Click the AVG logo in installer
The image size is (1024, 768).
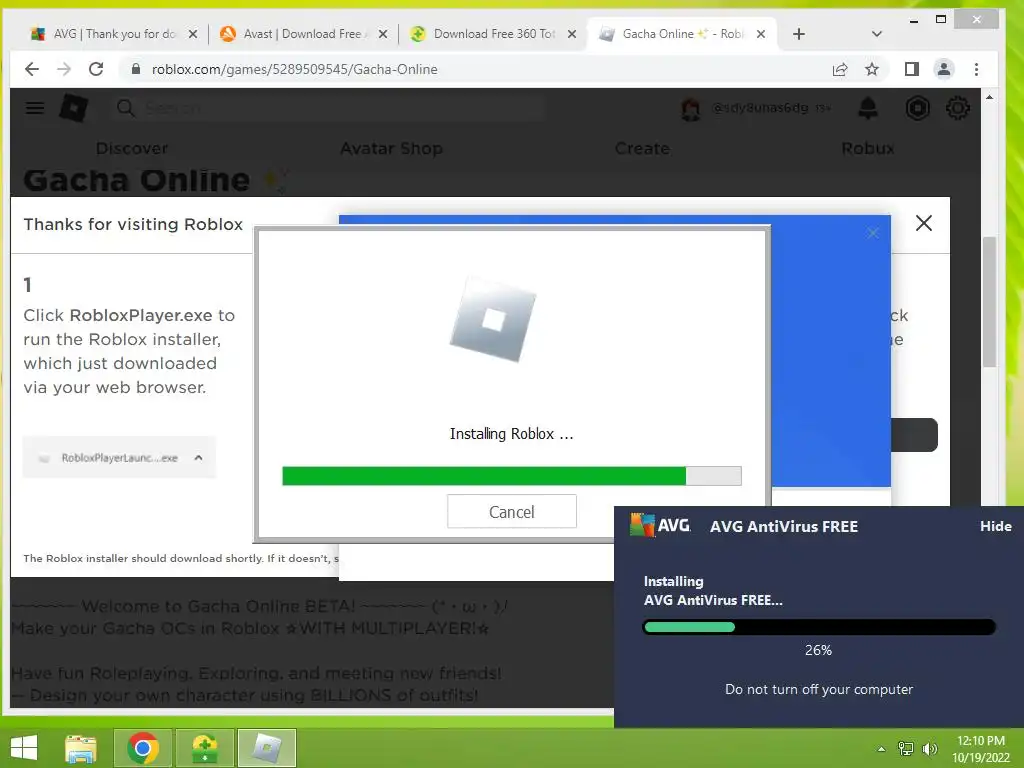click(x=660, y=525)
